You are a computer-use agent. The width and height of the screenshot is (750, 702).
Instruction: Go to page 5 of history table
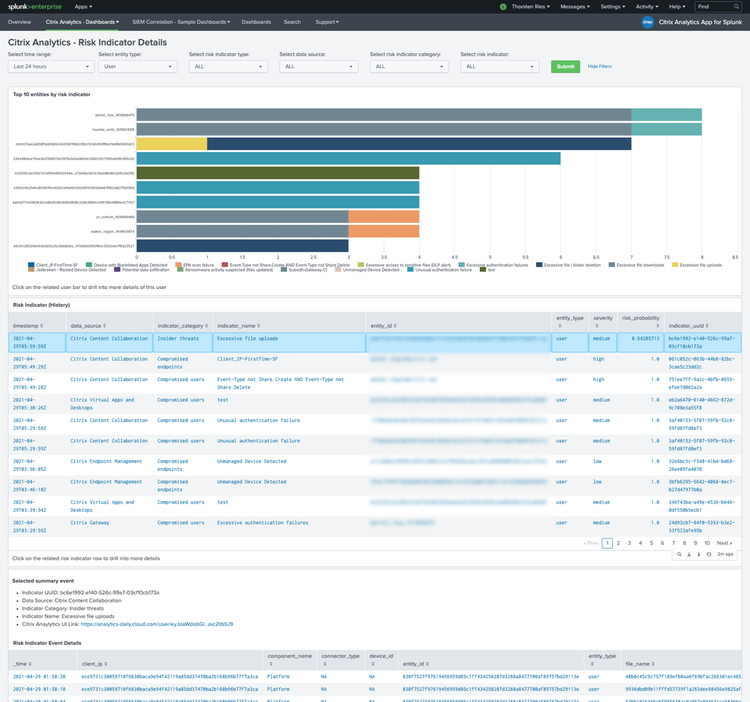[651, 543]
